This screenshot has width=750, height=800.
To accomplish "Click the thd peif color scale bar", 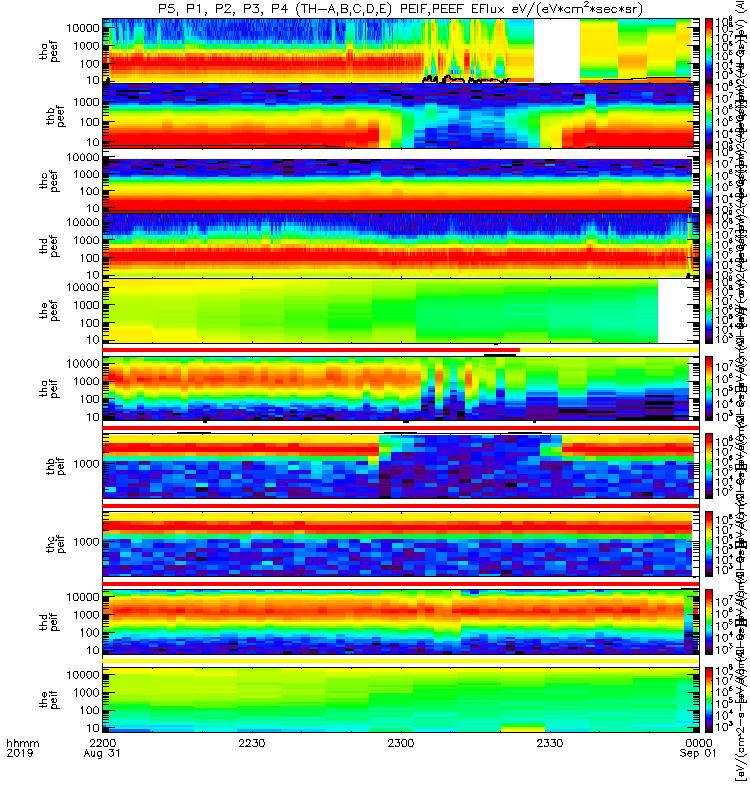I will click(x=709, y=622).
